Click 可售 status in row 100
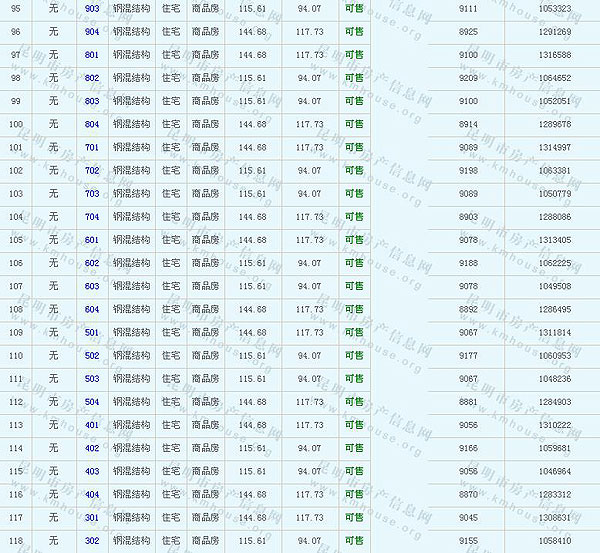This screenshot has height=553, width=600. 354,124
